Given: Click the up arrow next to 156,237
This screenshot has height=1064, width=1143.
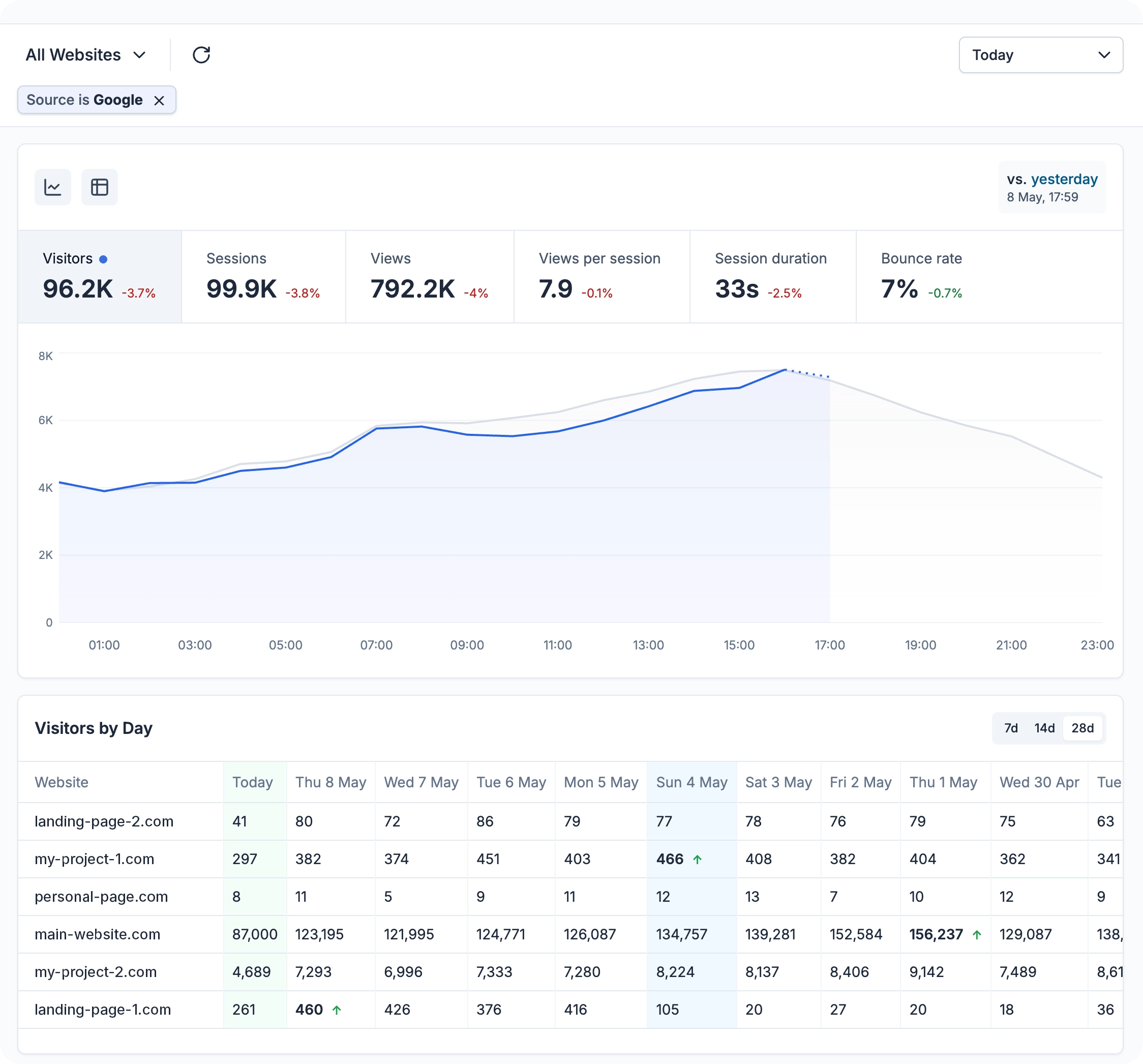Looking at the screenshot, I should (976, 935).
